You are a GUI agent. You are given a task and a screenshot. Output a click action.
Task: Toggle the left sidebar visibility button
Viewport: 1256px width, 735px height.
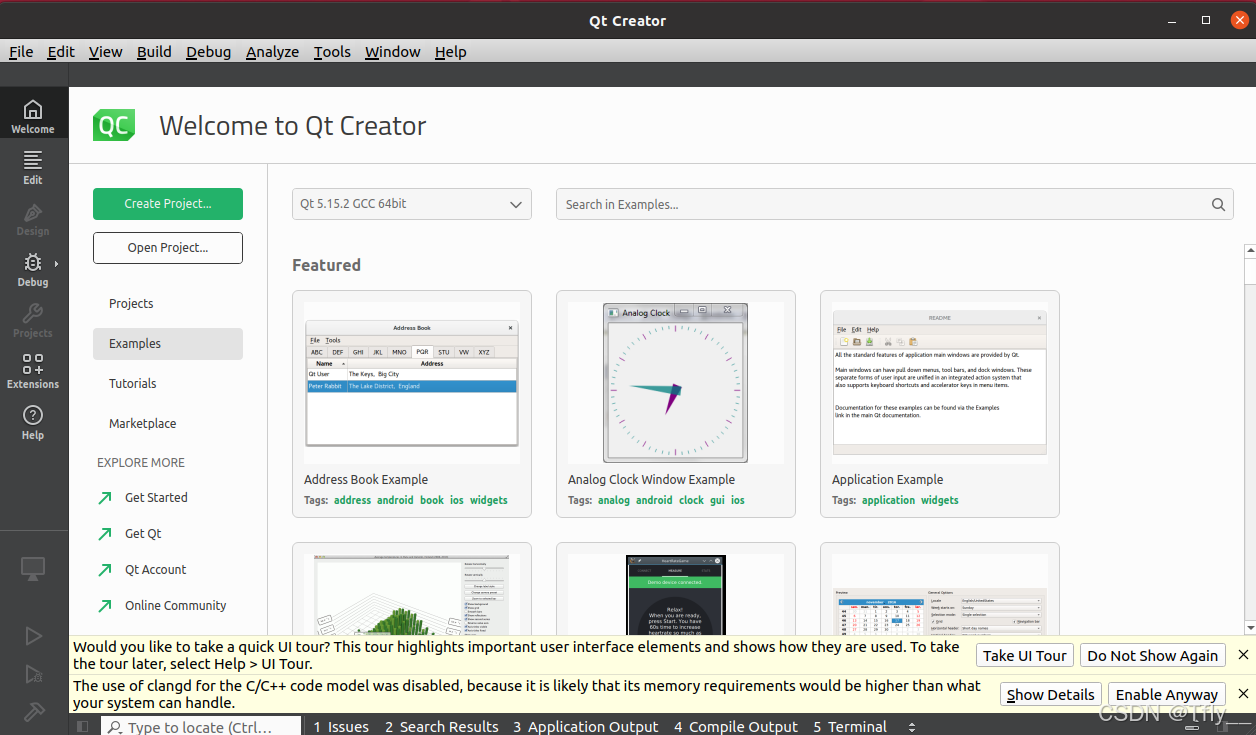[83, 727]
